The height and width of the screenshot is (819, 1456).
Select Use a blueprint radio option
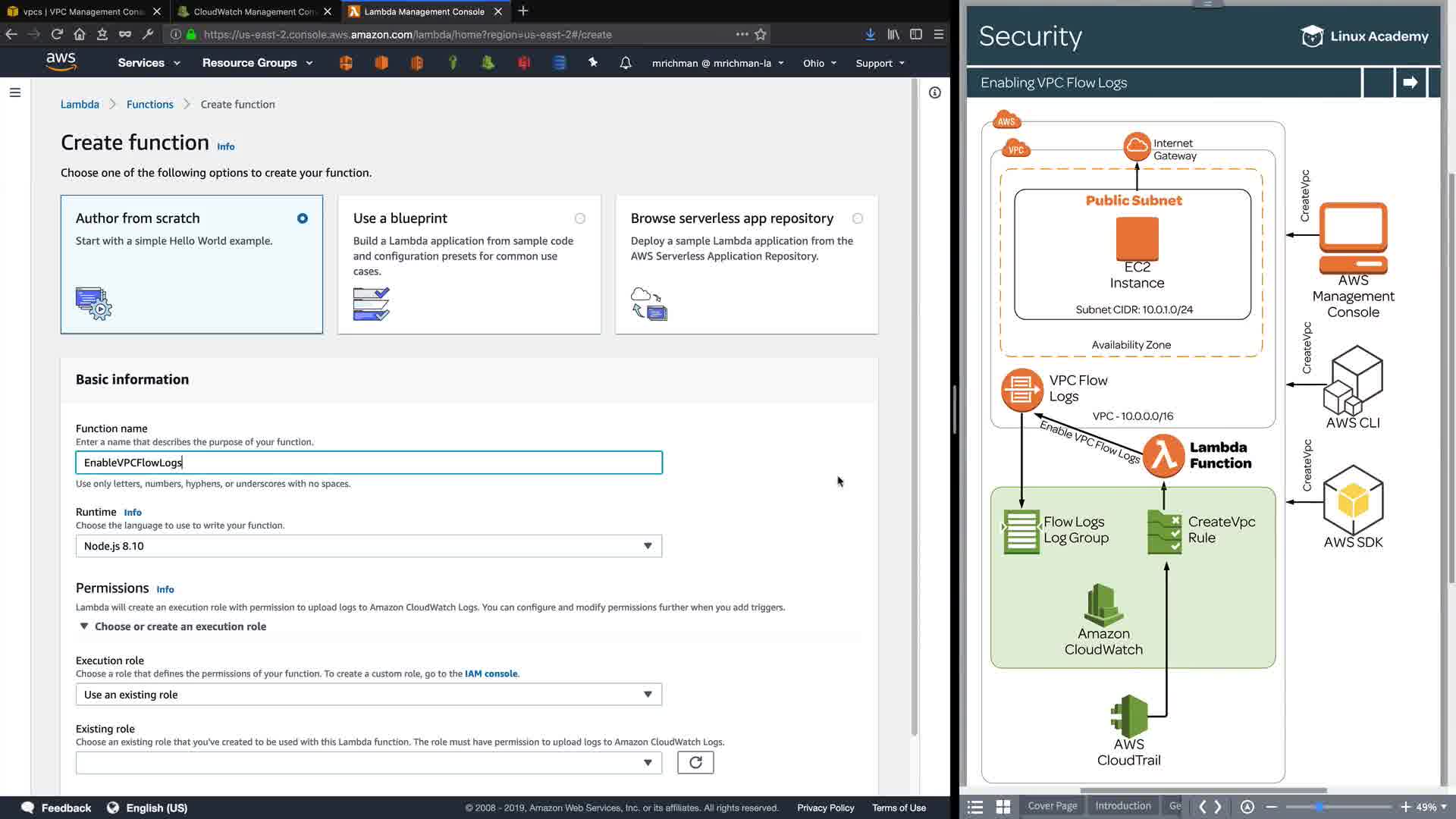(x=580, y=218)
